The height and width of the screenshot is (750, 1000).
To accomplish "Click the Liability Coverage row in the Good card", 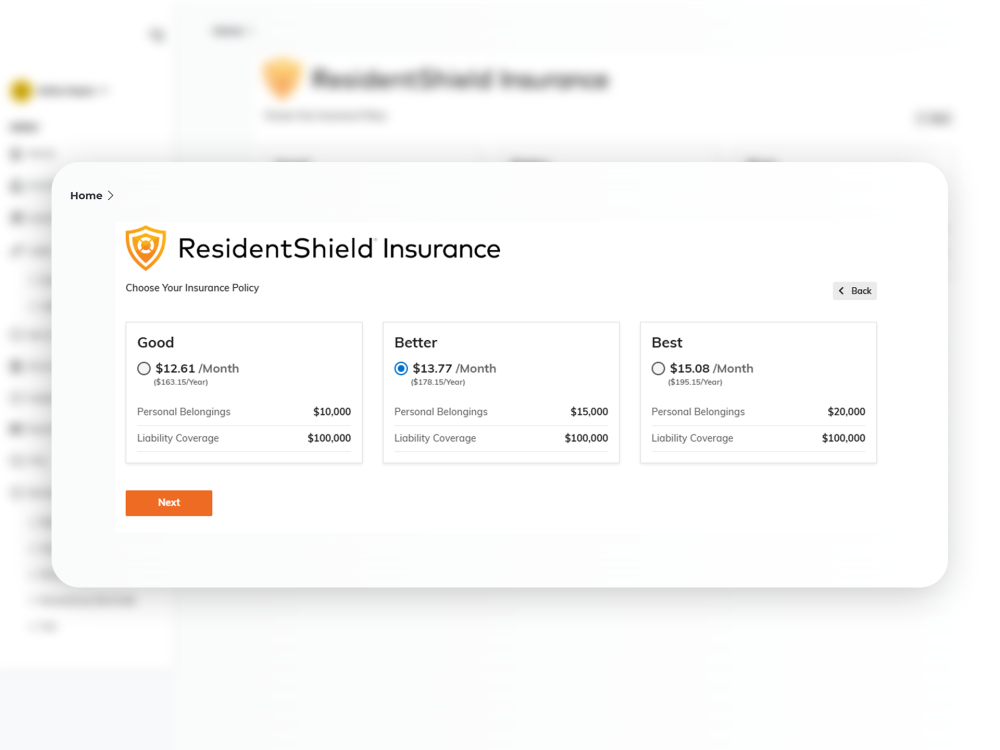I will click(x=244, y=438).
